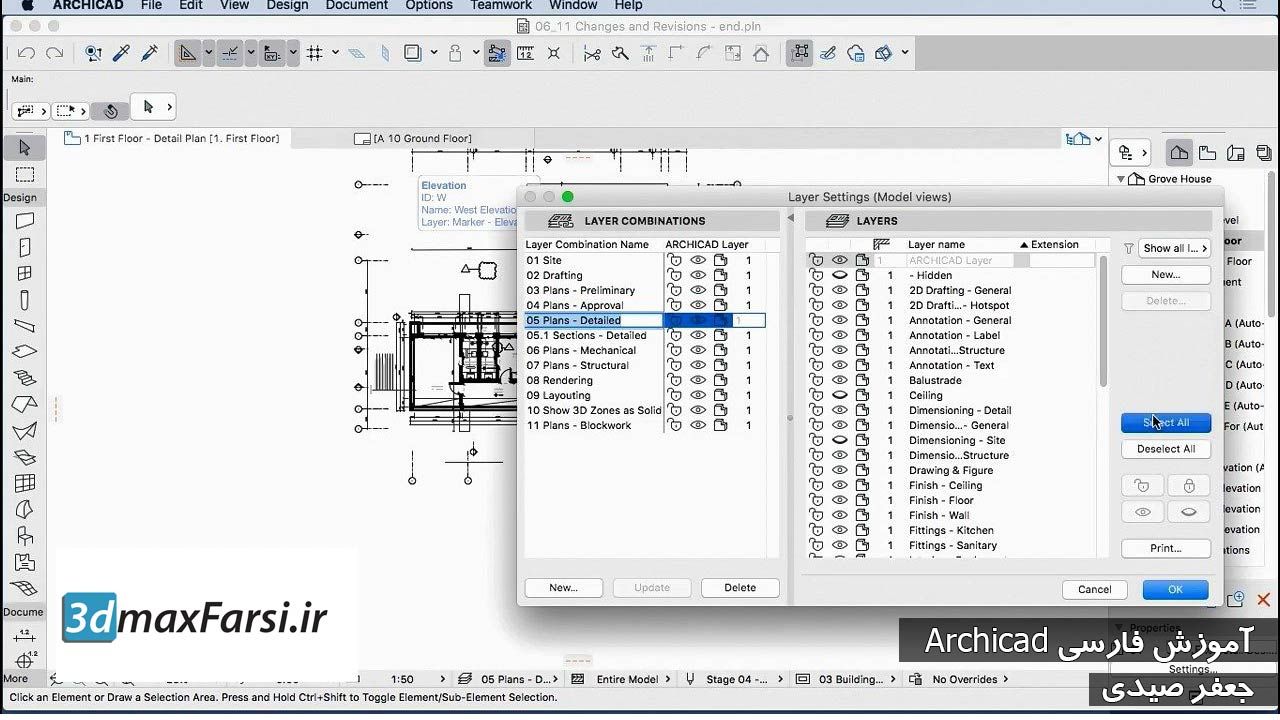Toggle the lock icon for Finish - Wall layer
Image resolution: width=1280 pixels, height=720 pixels.
[x=817, y=516]
